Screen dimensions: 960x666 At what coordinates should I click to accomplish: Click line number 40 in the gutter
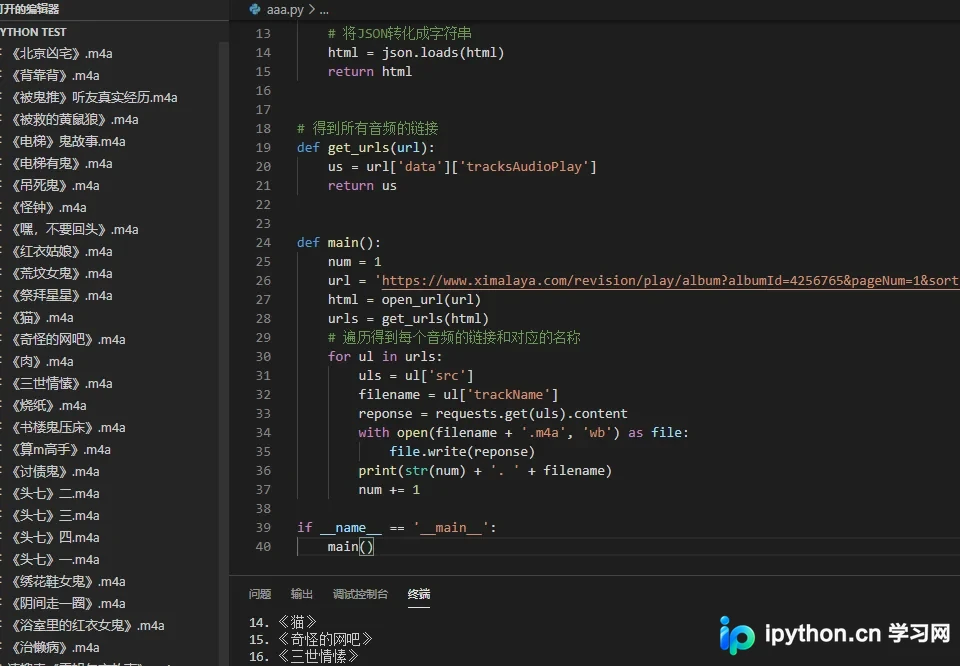pyautogui.click(x=263, y=547)
